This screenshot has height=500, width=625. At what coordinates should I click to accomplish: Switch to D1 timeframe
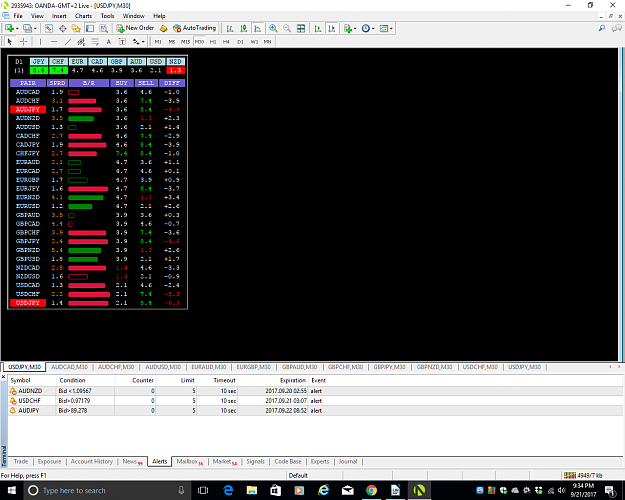(240, 41)
